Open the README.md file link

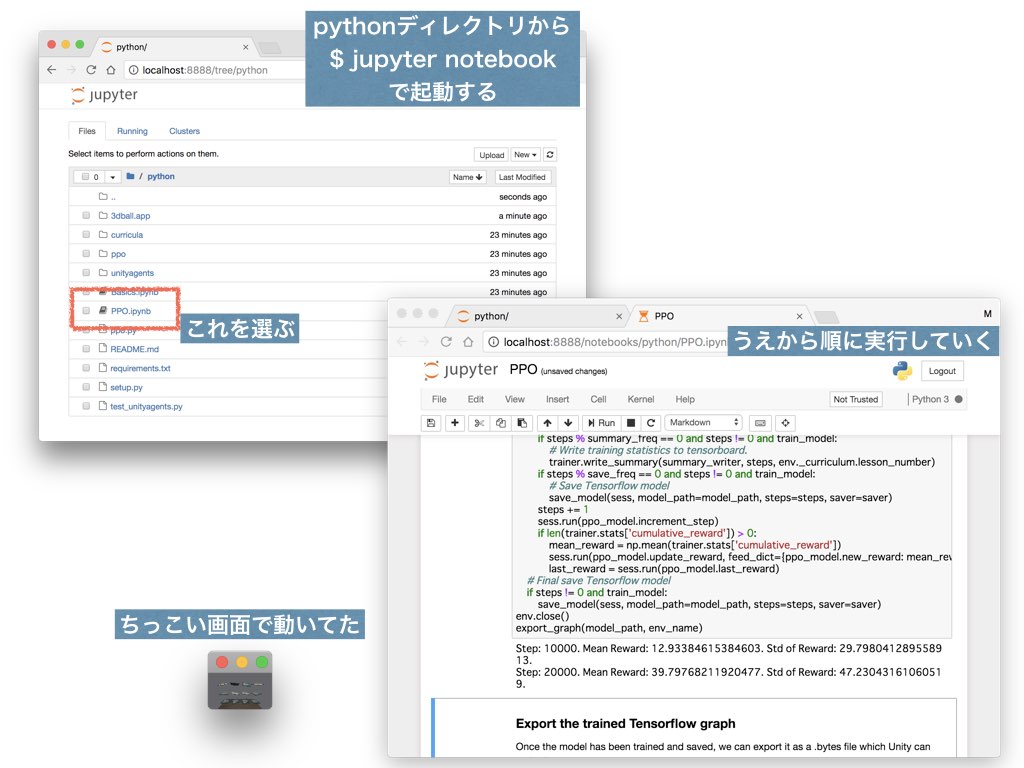click(135, 349)
